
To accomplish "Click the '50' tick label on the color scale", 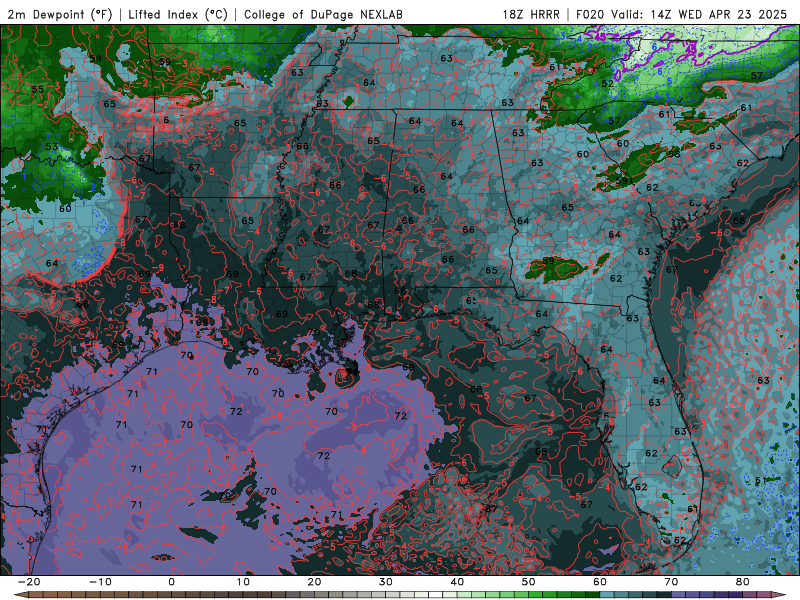I will coord(529,582).
